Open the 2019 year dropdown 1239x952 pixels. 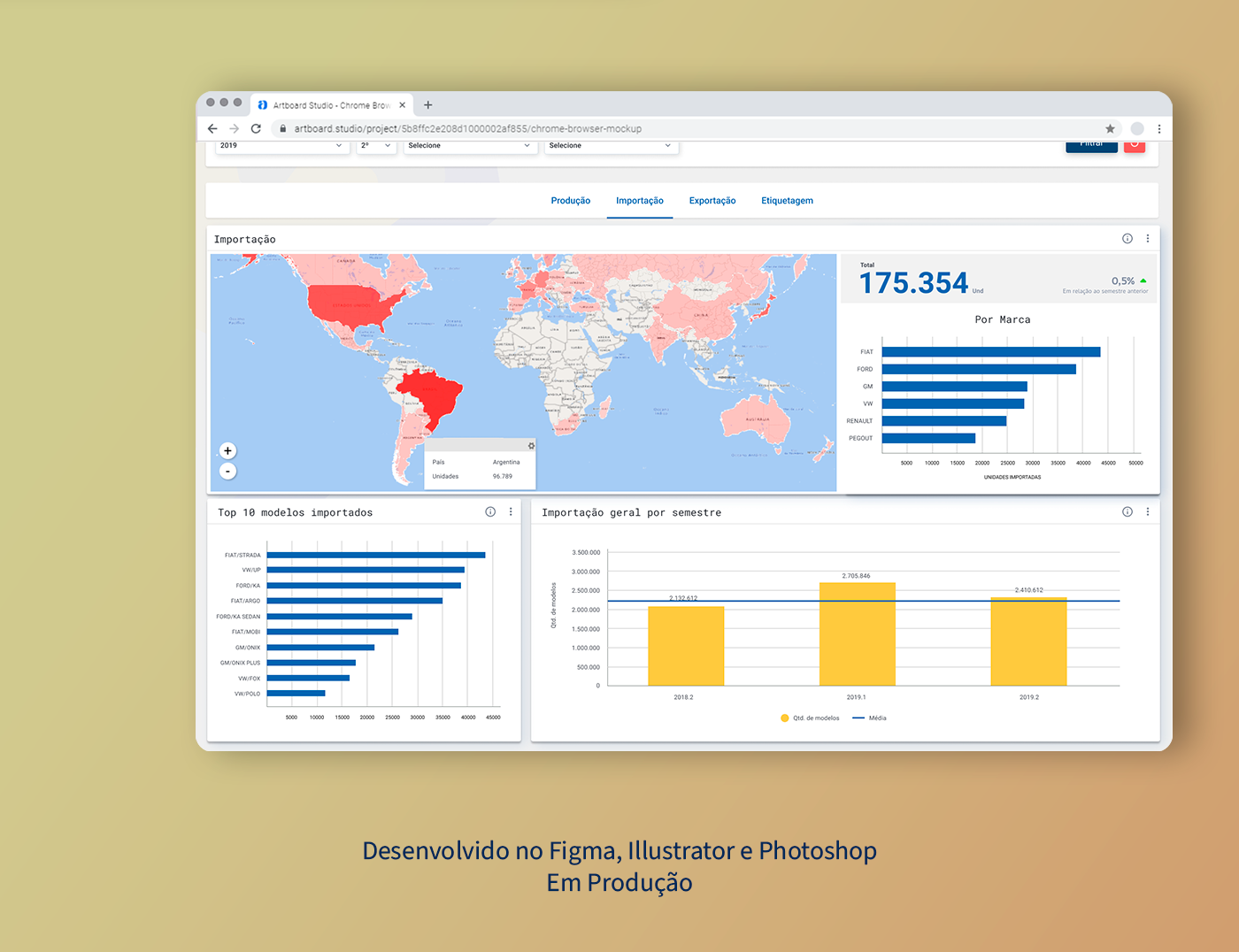pos(281,146)
